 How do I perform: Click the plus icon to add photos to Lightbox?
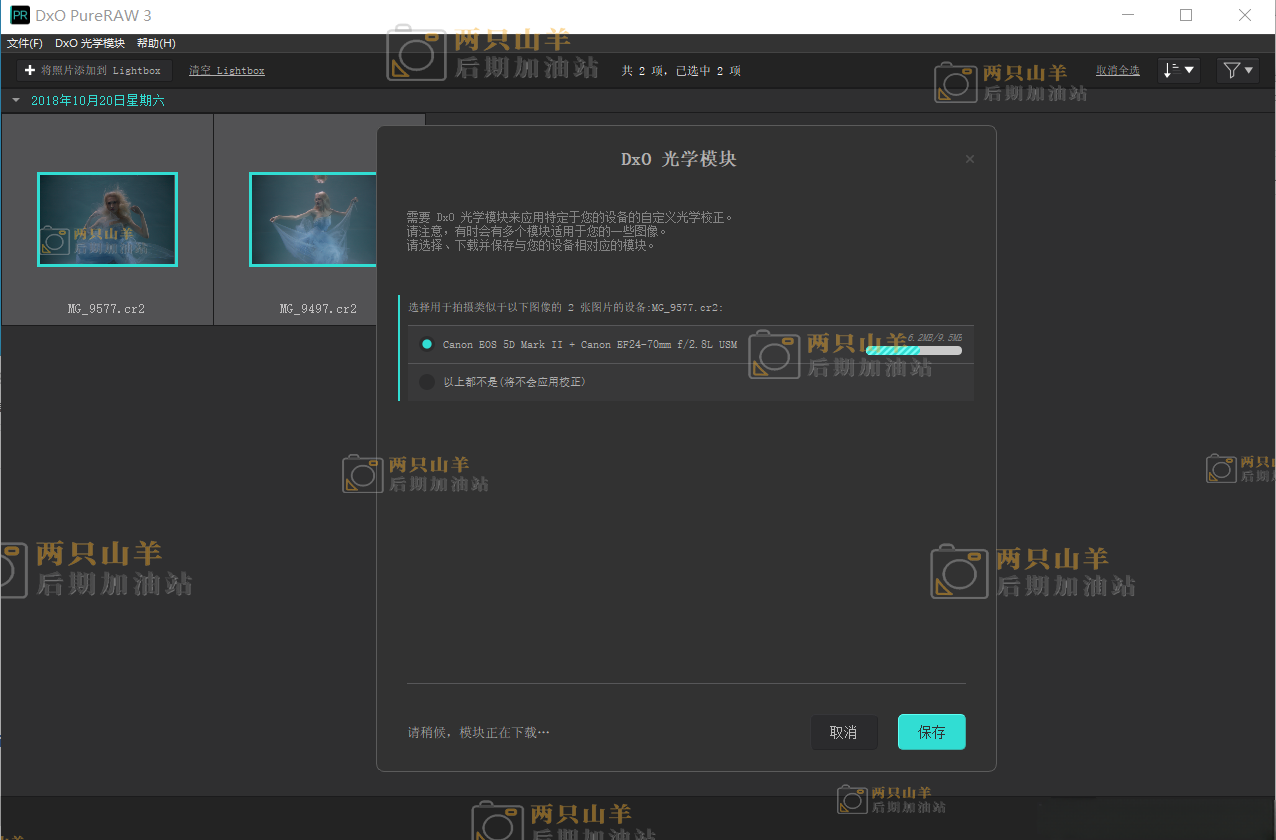pyautogui.click(x=30, y=71)
